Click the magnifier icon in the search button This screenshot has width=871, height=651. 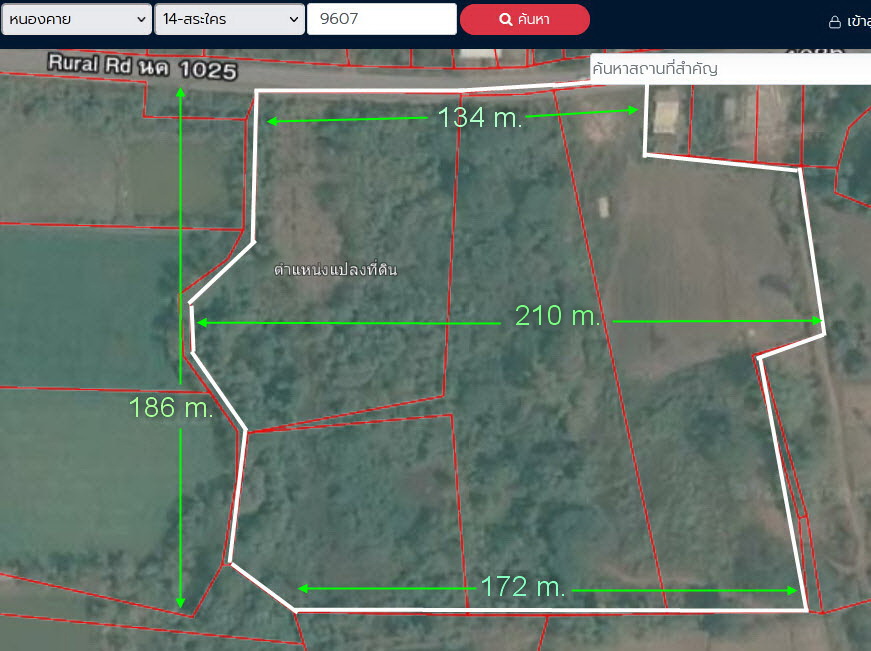(x=506, y=19)
